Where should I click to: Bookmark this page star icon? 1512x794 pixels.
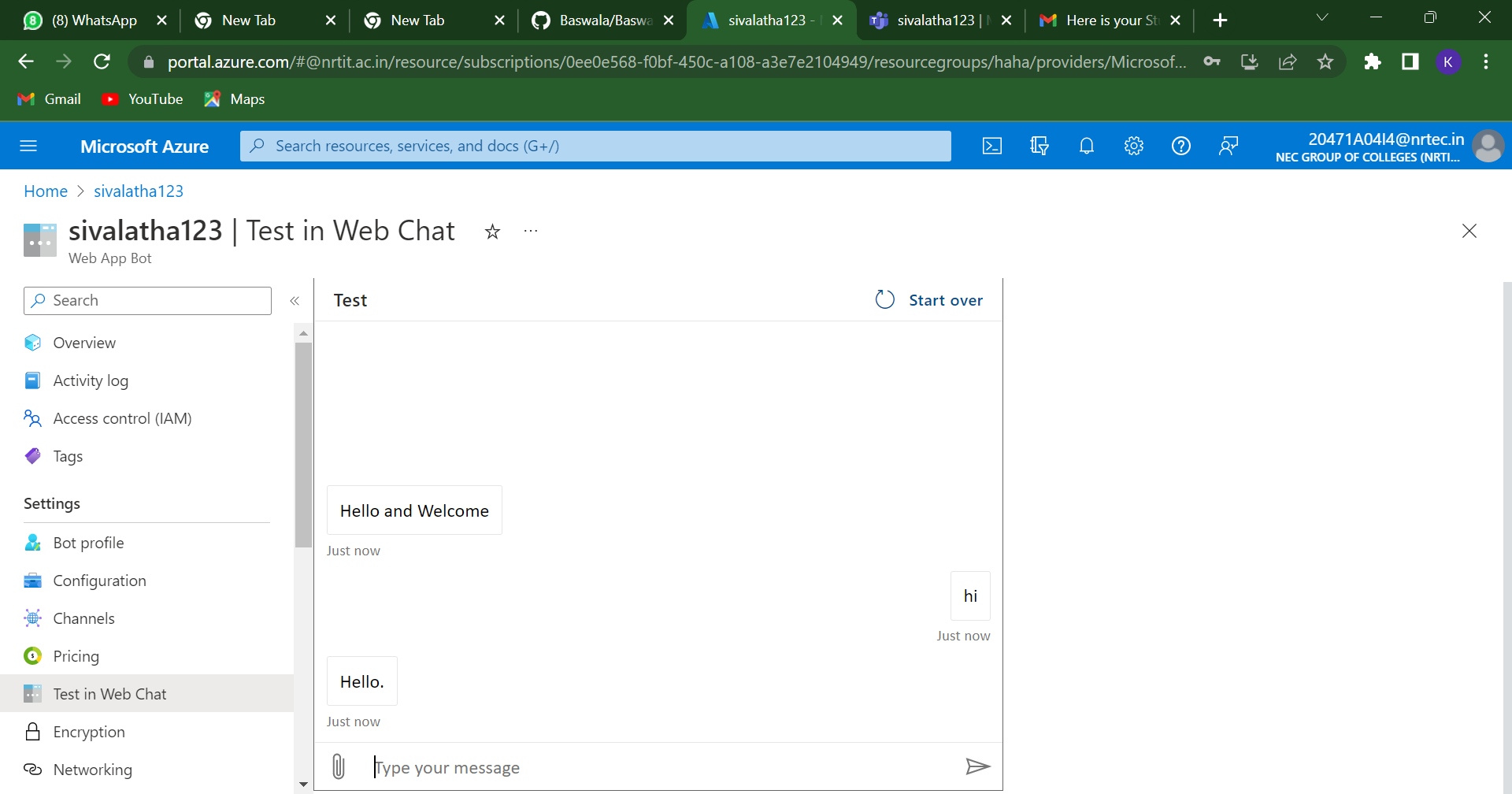[x=1325, y=61]
